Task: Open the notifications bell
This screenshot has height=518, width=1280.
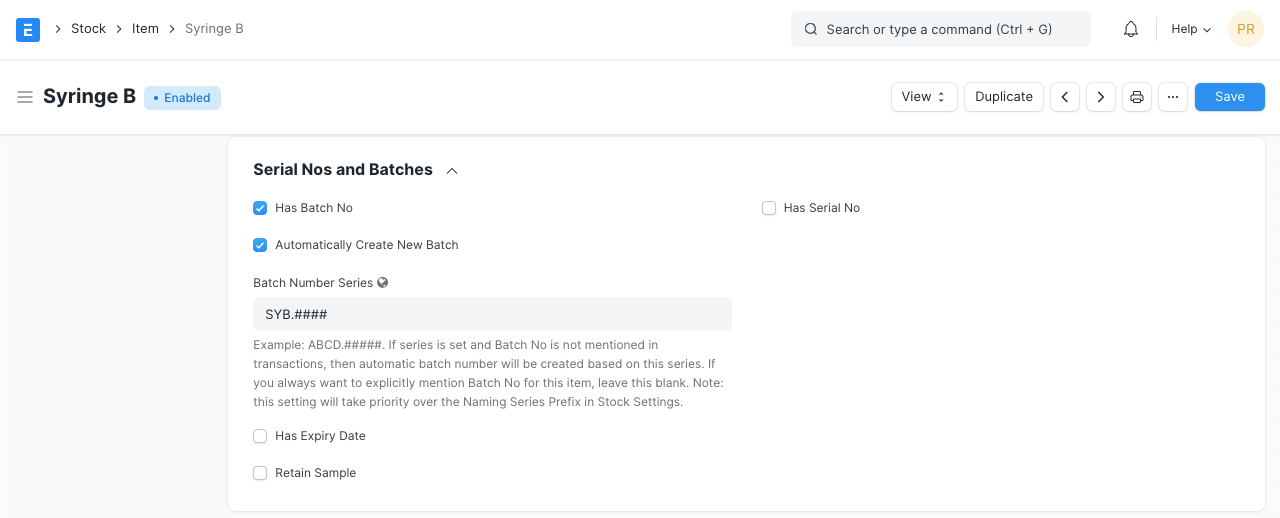Action: point(1131,29)
